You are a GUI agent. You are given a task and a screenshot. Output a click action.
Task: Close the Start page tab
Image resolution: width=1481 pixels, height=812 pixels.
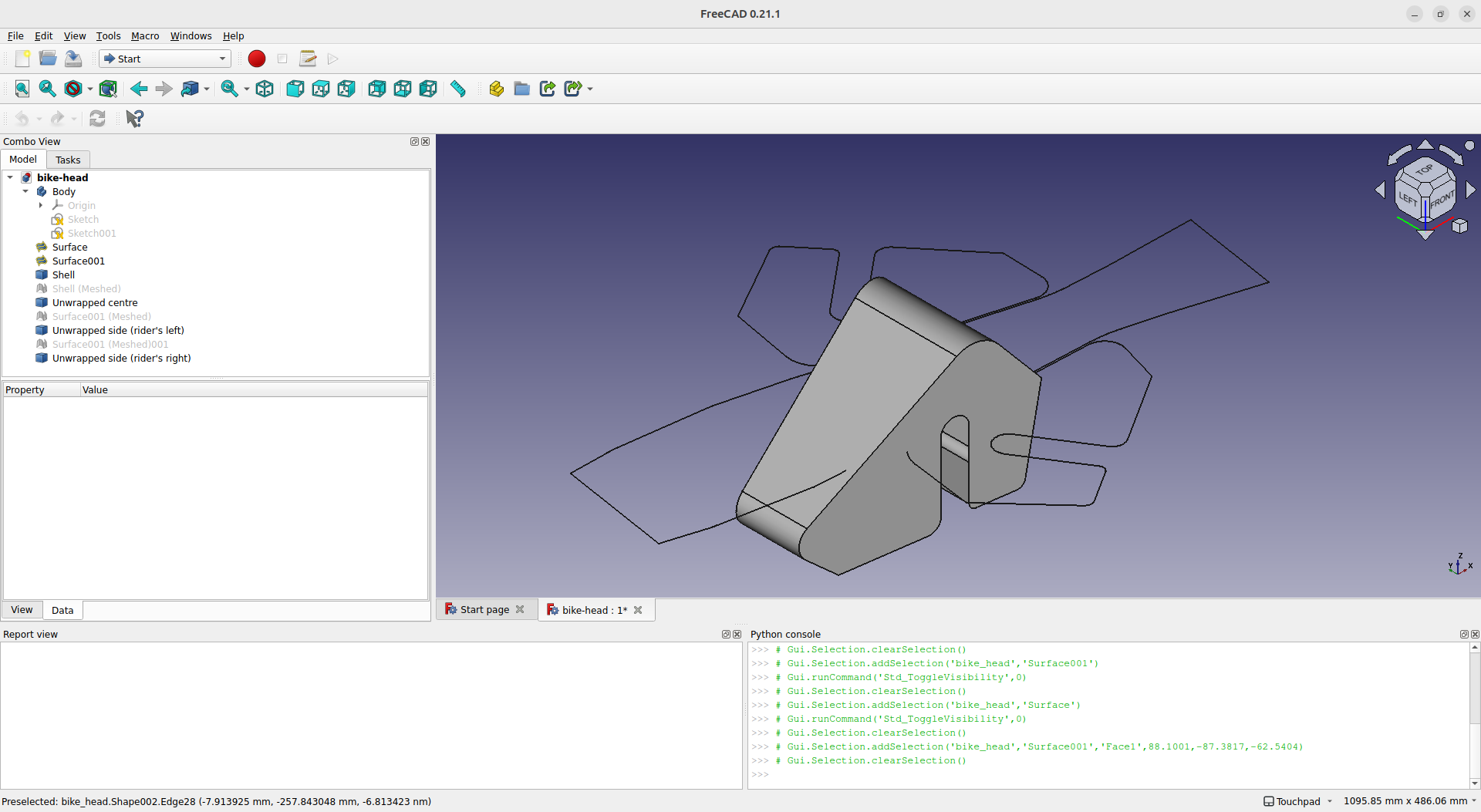(520, 609)
